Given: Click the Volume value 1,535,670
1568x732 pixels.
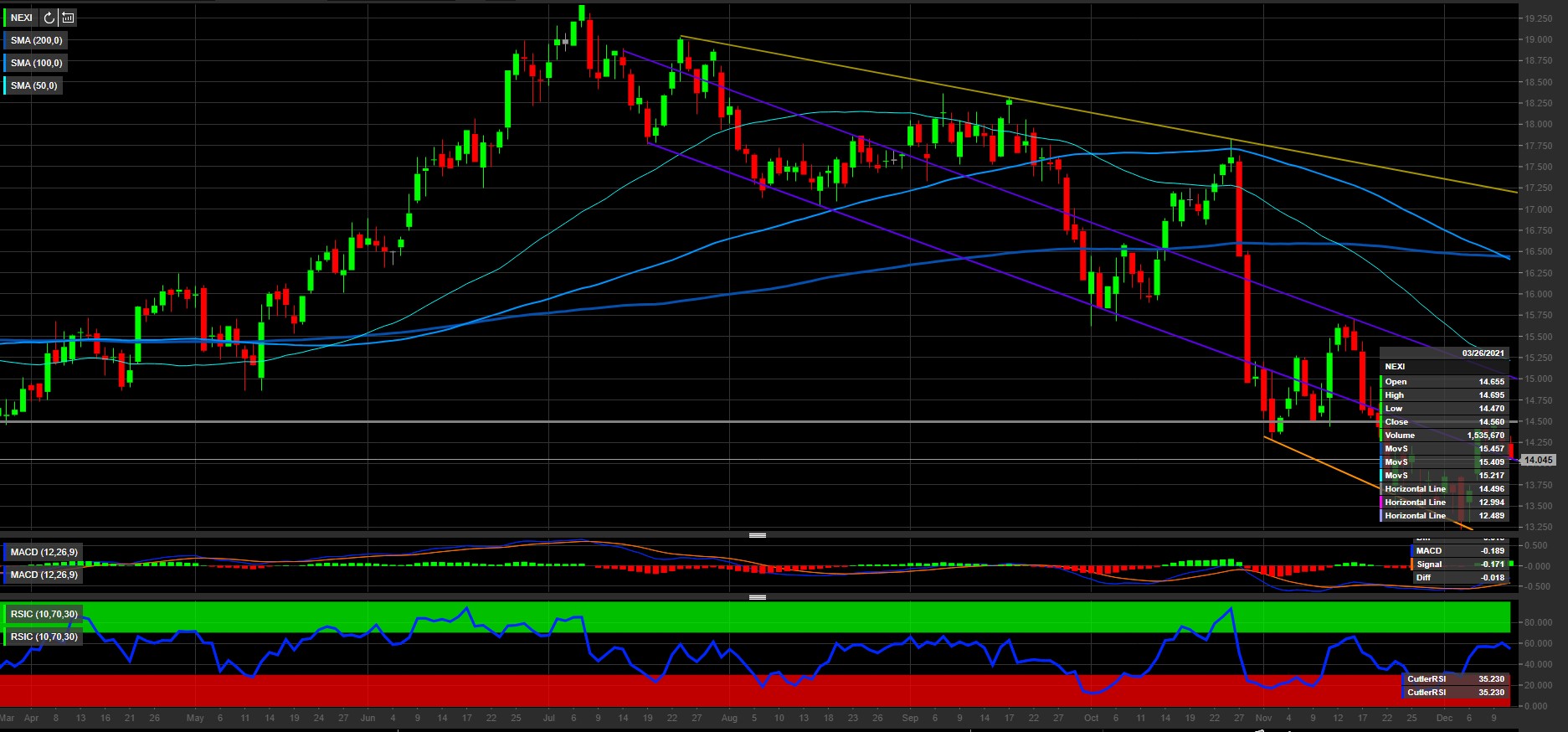Looking at the screenshot, I should pos(1485,436).
